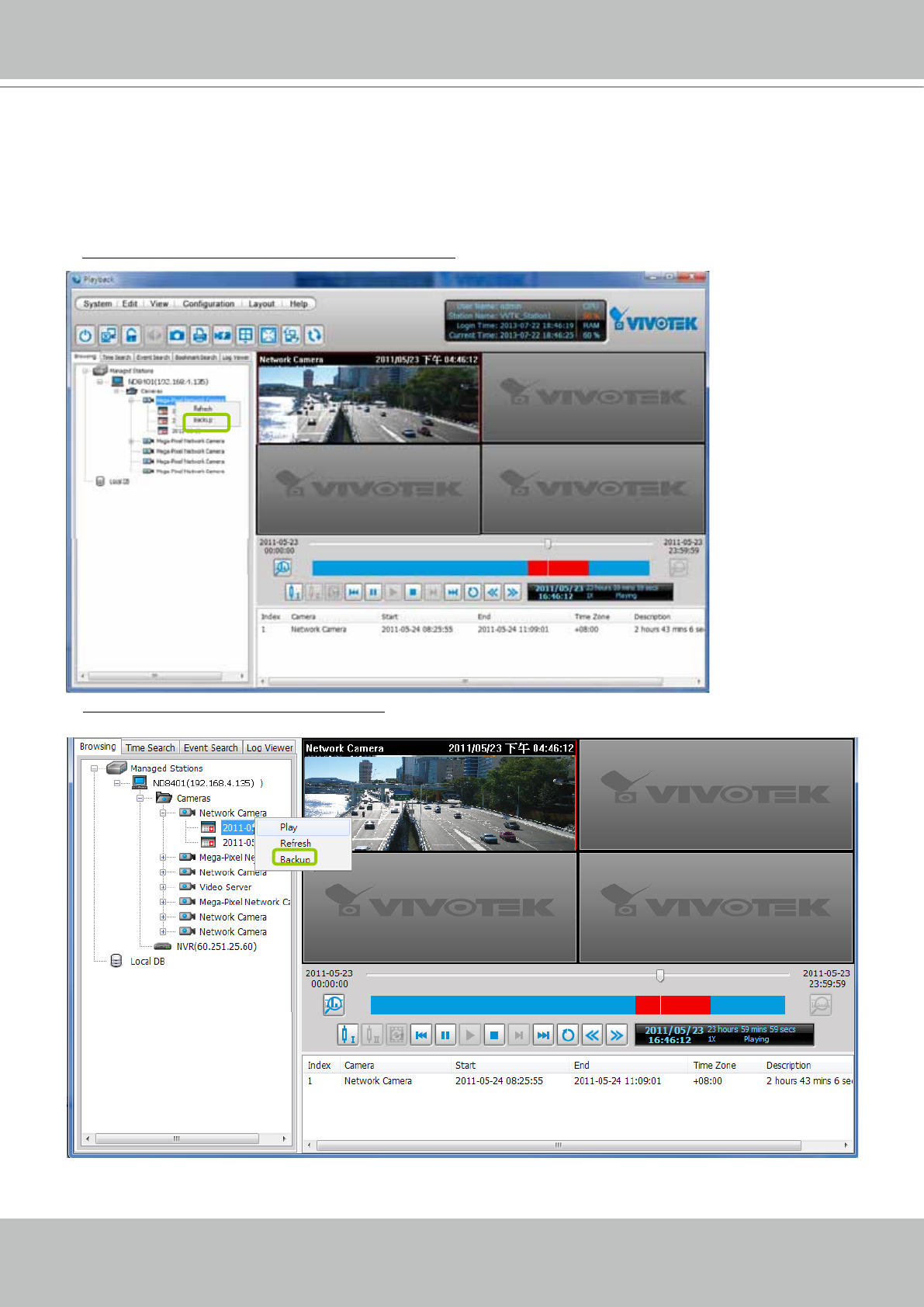
Task: Stop playback in the enlarged control bar
Action: pos(494,1035)
